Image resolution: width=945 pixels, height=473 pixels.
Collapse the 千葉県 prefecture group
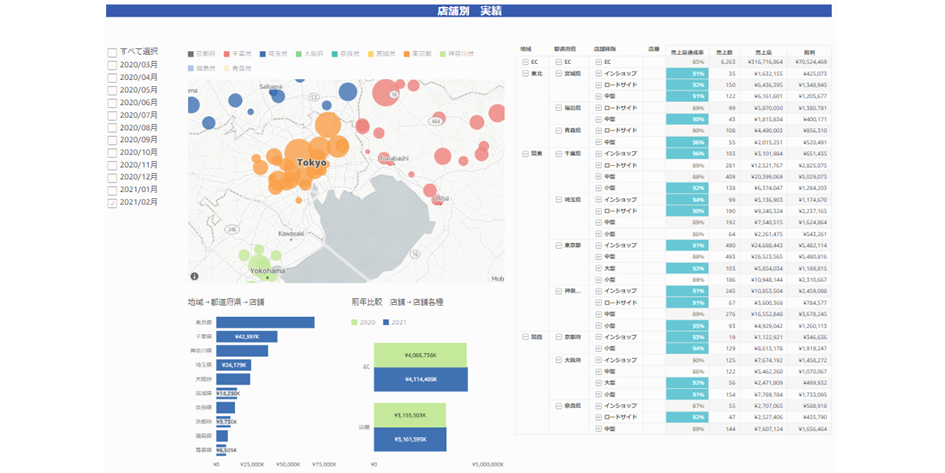pos(559,154)
